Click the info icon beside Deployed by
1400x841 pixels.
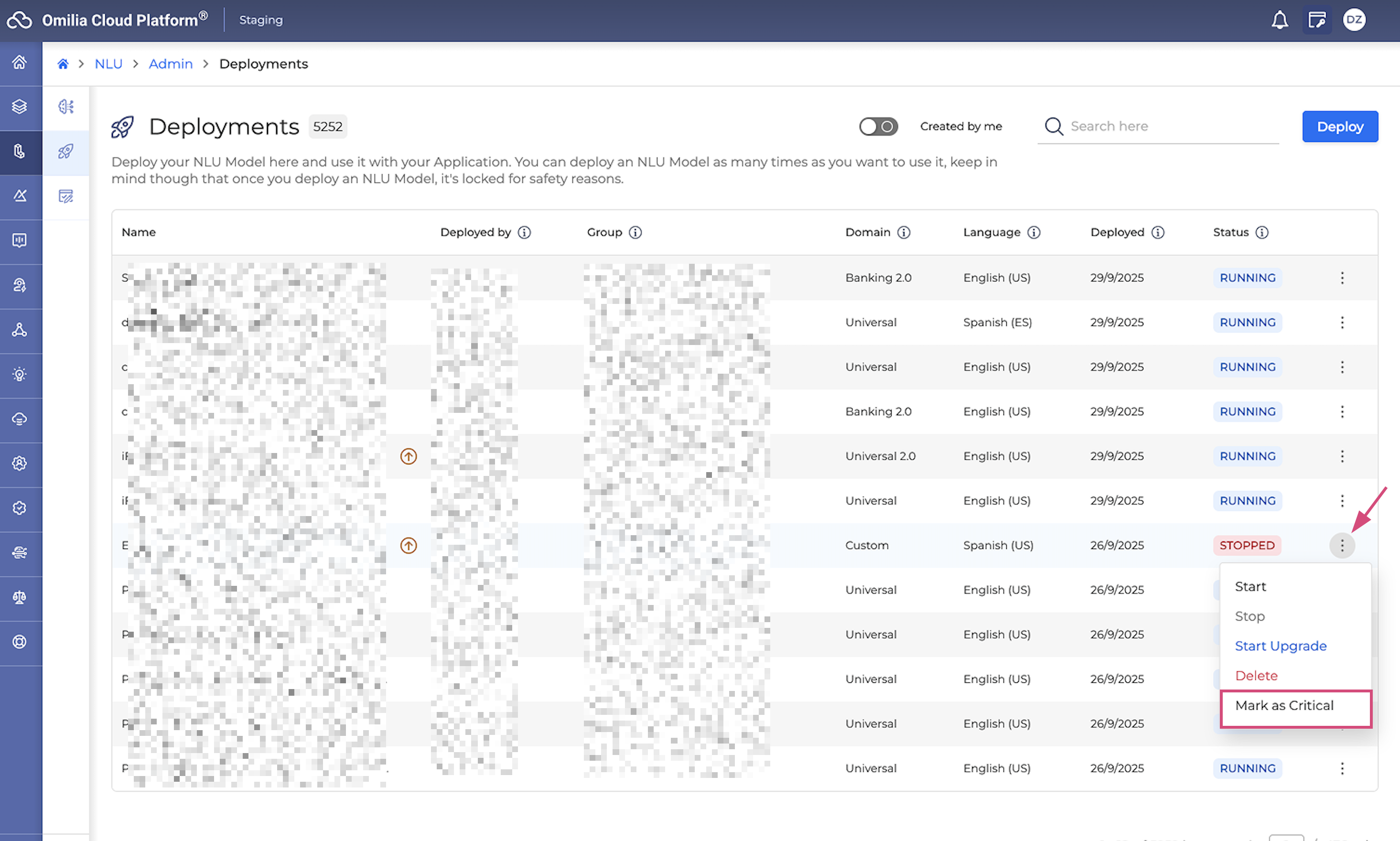(x=524, y=232)
